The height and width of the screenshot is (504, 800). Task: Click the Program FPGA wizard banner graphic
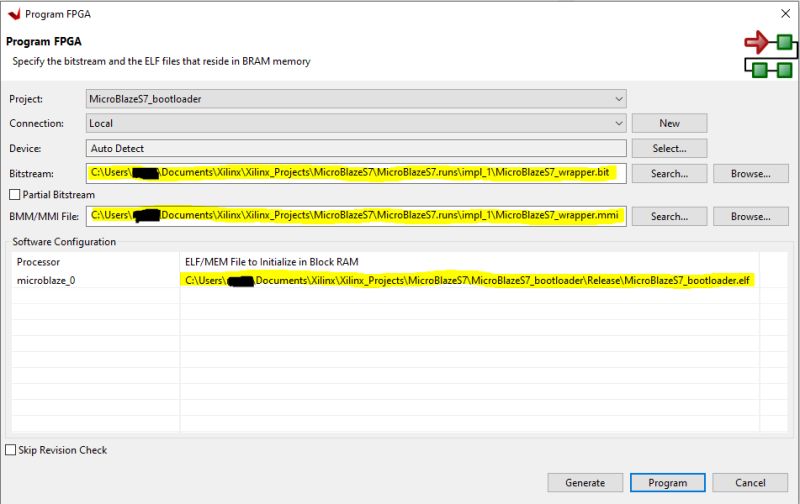click(x=770, y=54)
